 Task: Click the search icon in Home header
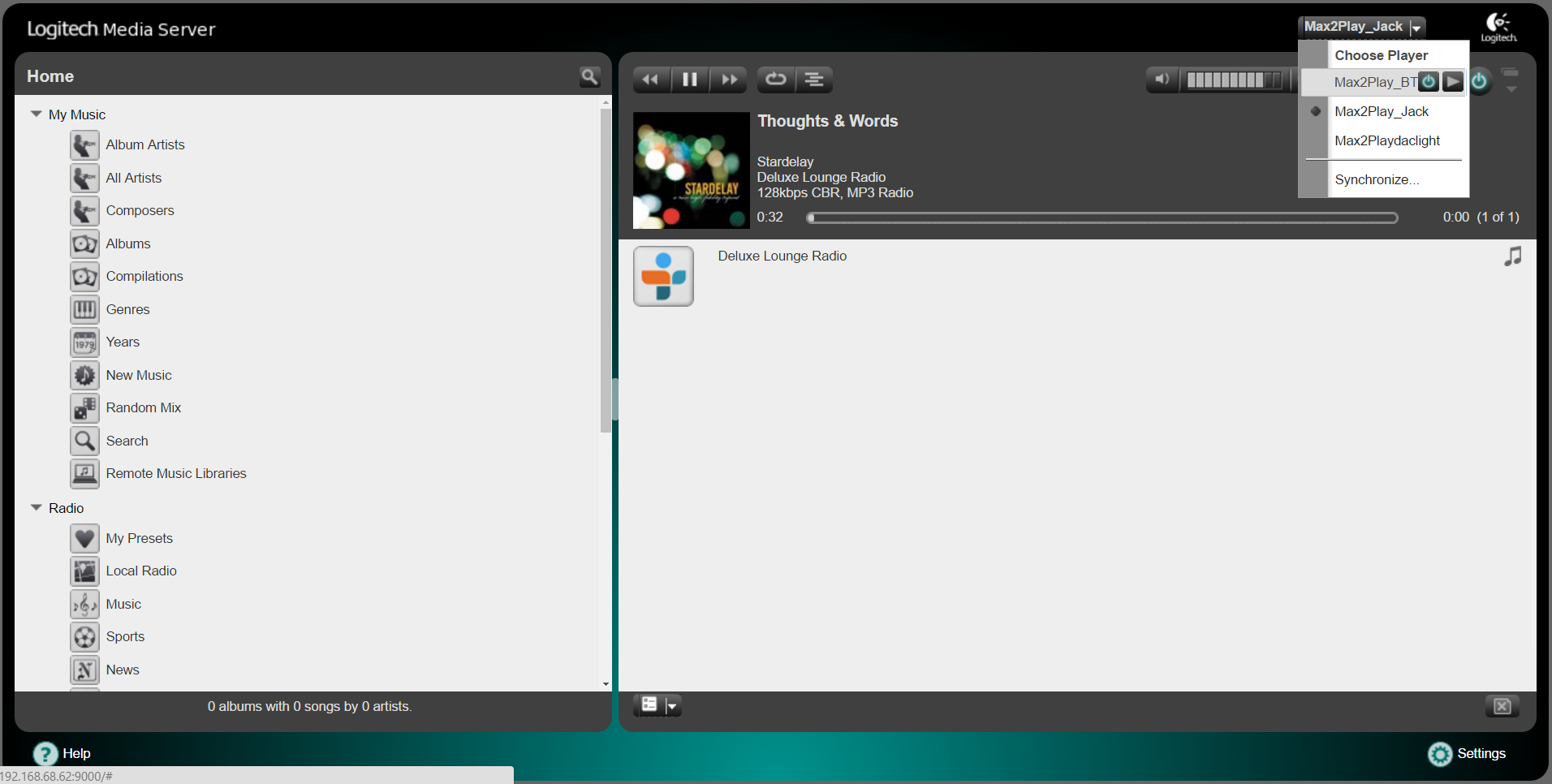[x=590, y=77]
